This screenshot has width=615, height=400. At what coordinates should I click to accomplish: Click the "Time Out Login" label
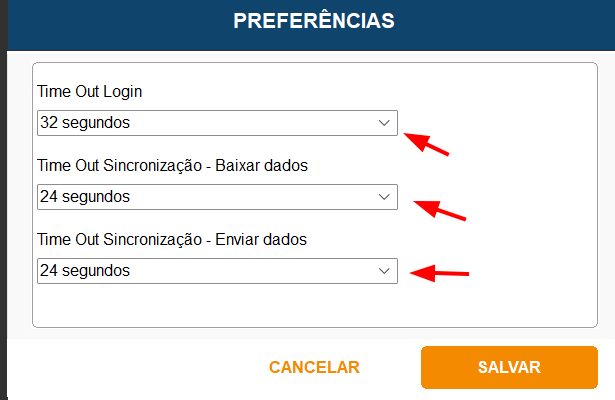coord(90,92)
